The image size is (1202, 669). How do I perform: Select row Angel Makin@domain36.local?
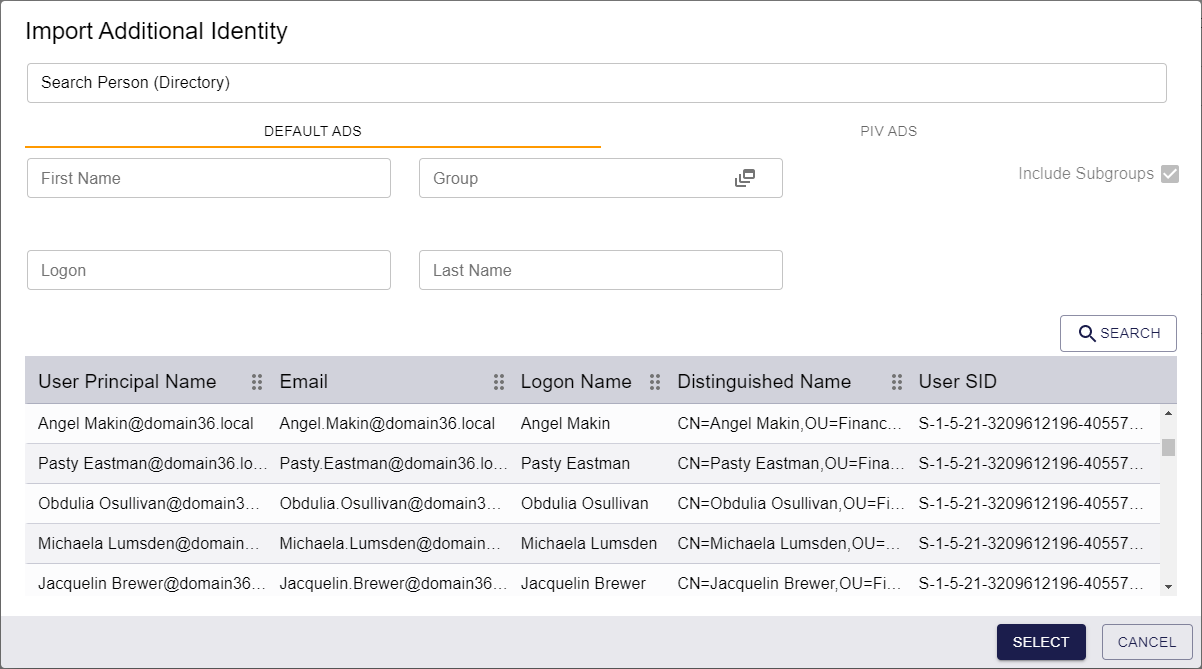point(593,424)
